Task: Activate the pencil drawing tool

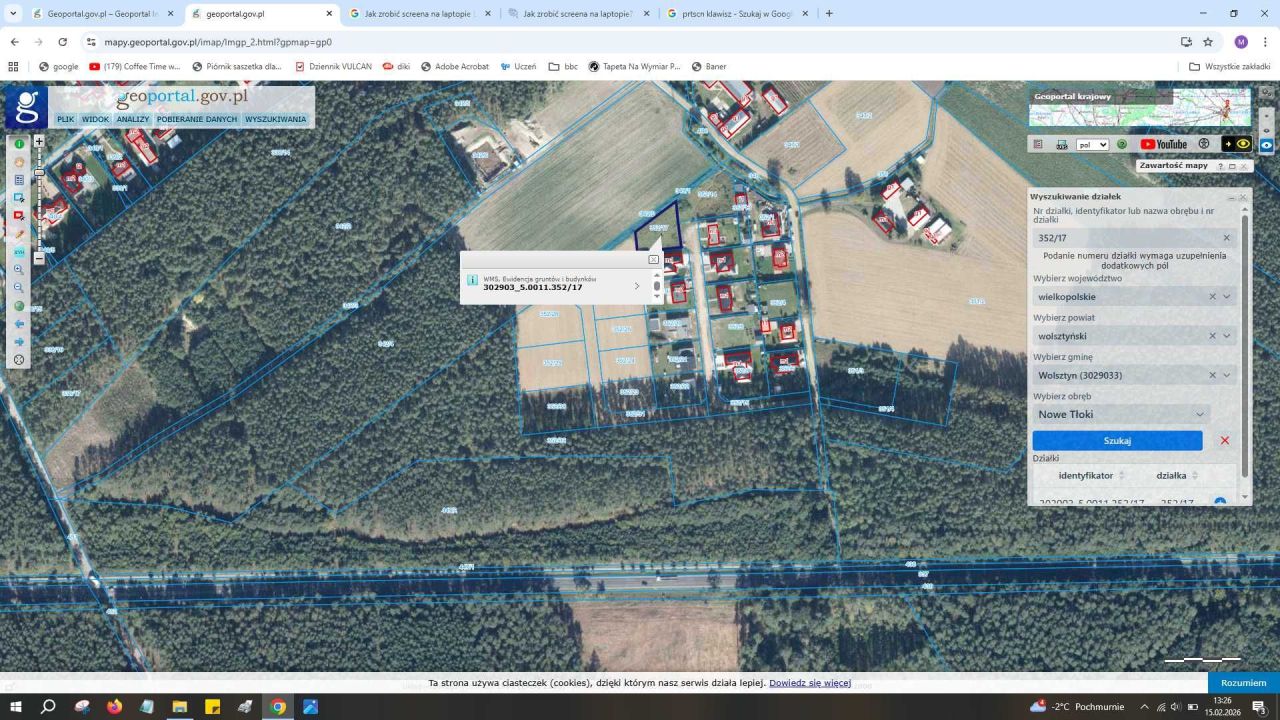Action: [19, 234]
